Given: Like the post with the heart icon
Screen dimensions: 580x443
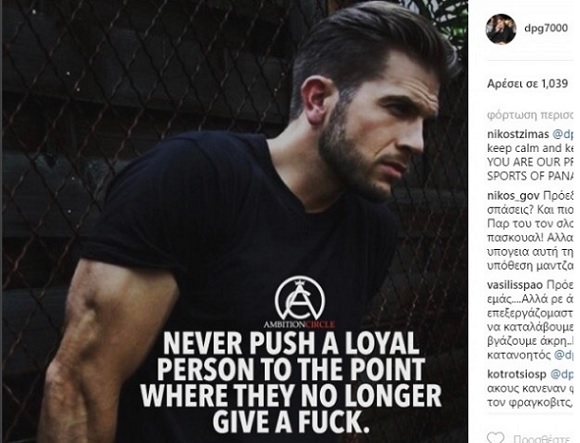Looking at the screenshot, I should click(x=495, y=438).
